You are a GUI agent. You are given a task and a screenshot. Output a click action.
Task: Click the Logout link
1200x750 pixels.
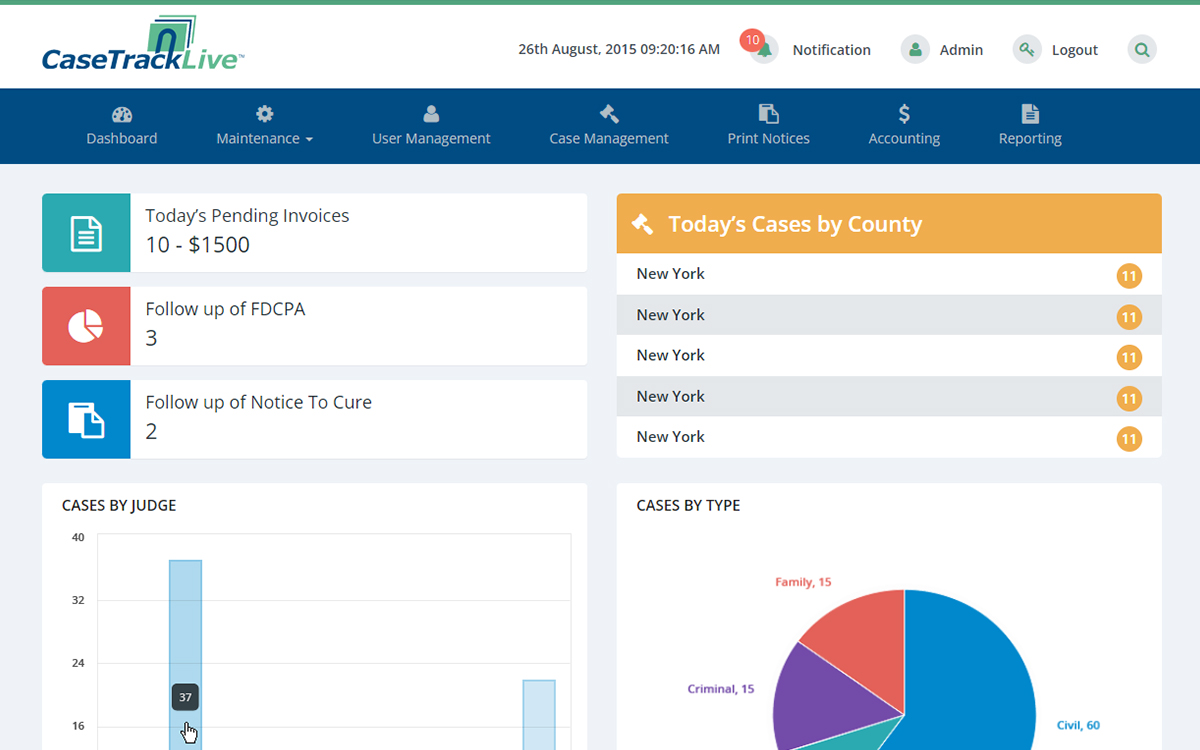[x=1074, y=50]
